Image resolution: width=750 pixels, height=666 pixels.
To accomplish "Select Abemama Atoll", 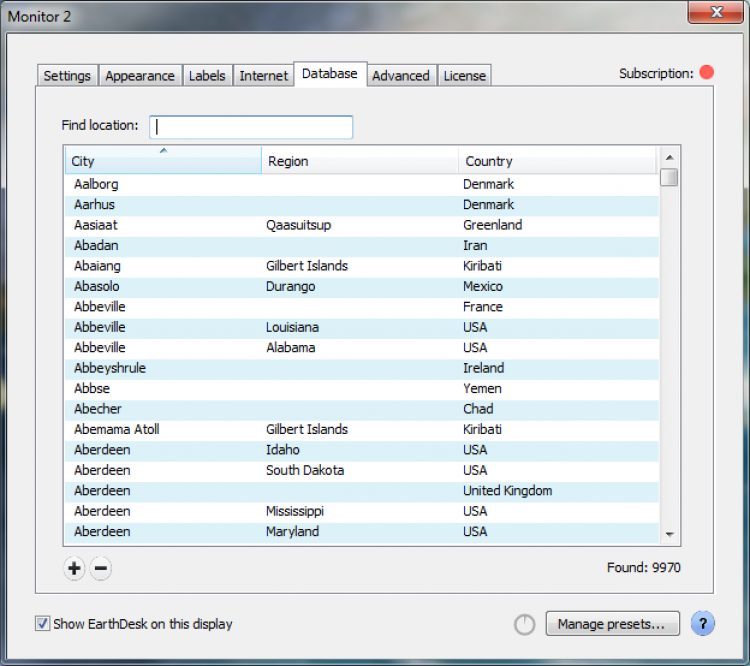I will (362, 430).
